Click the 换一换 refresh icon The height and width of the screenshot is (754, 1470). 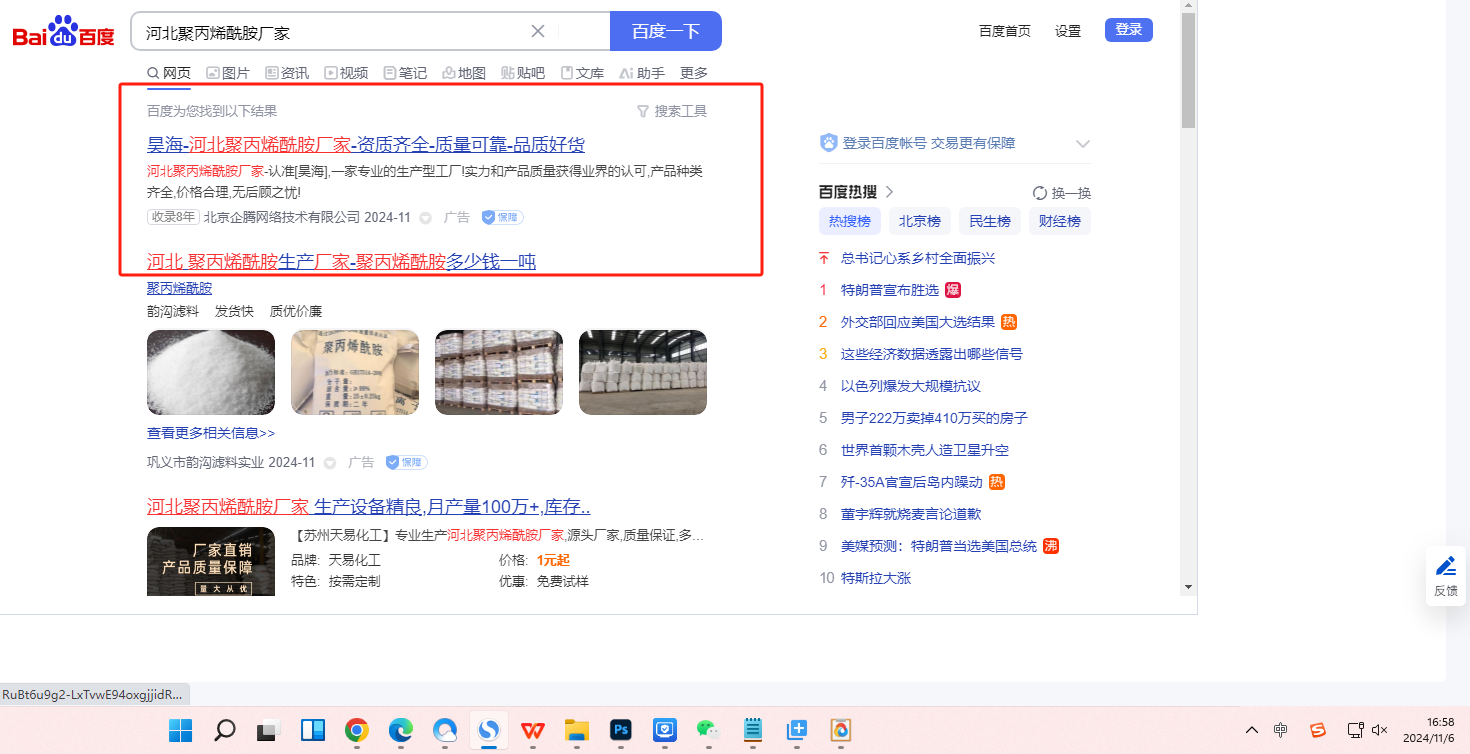click(1040, 193)
